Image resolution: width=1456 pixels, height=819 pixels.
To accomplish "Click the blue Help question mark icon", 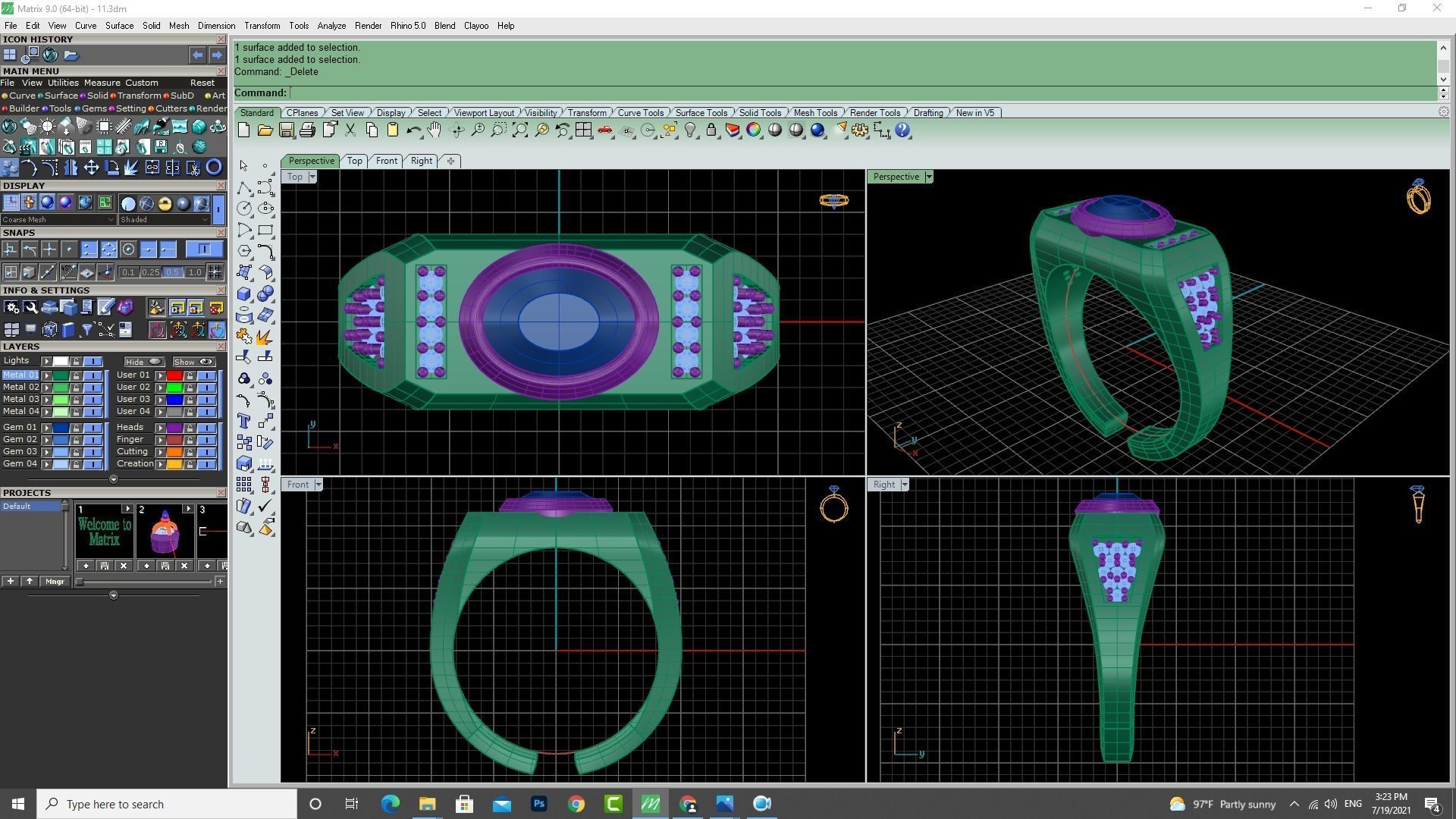I will (902, 130).
